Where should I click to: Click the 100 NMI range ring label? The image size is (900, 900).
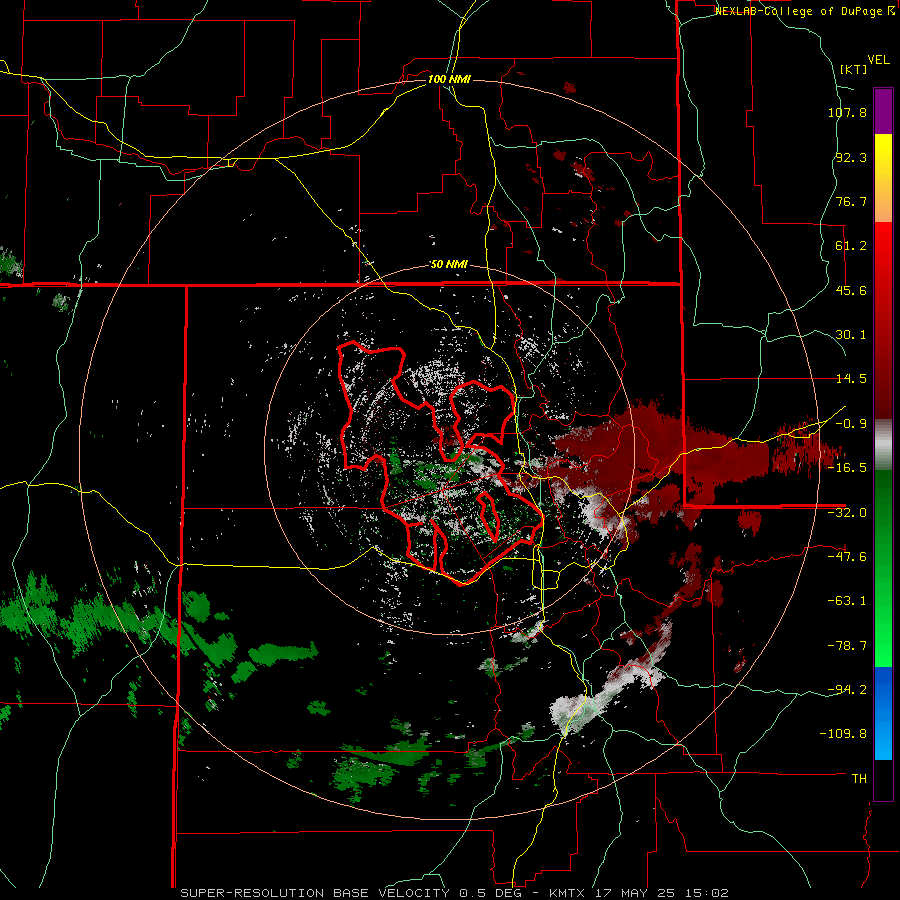point(449,79)
